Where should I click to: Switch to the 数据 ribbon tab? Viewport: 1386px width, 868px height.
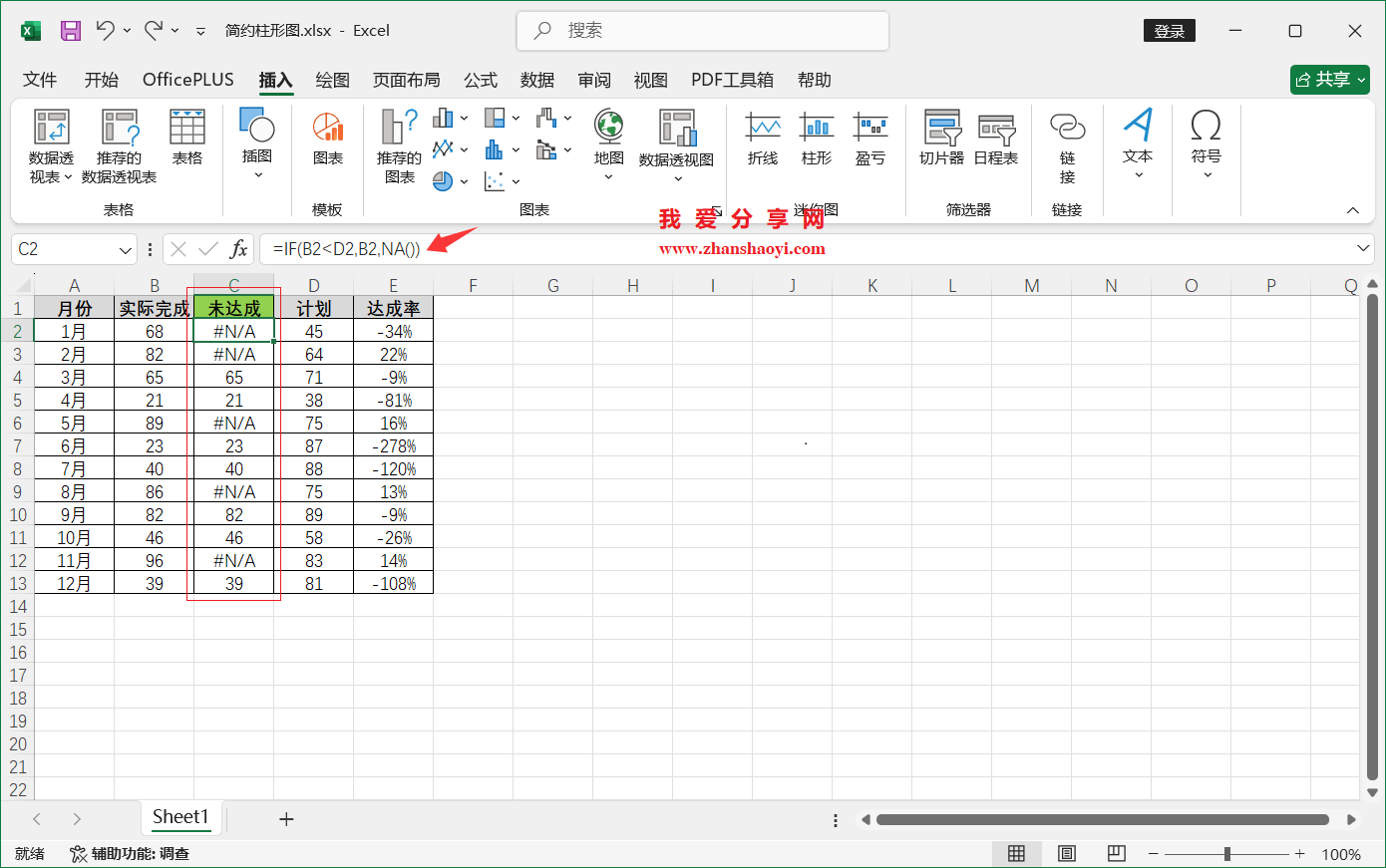536,80
